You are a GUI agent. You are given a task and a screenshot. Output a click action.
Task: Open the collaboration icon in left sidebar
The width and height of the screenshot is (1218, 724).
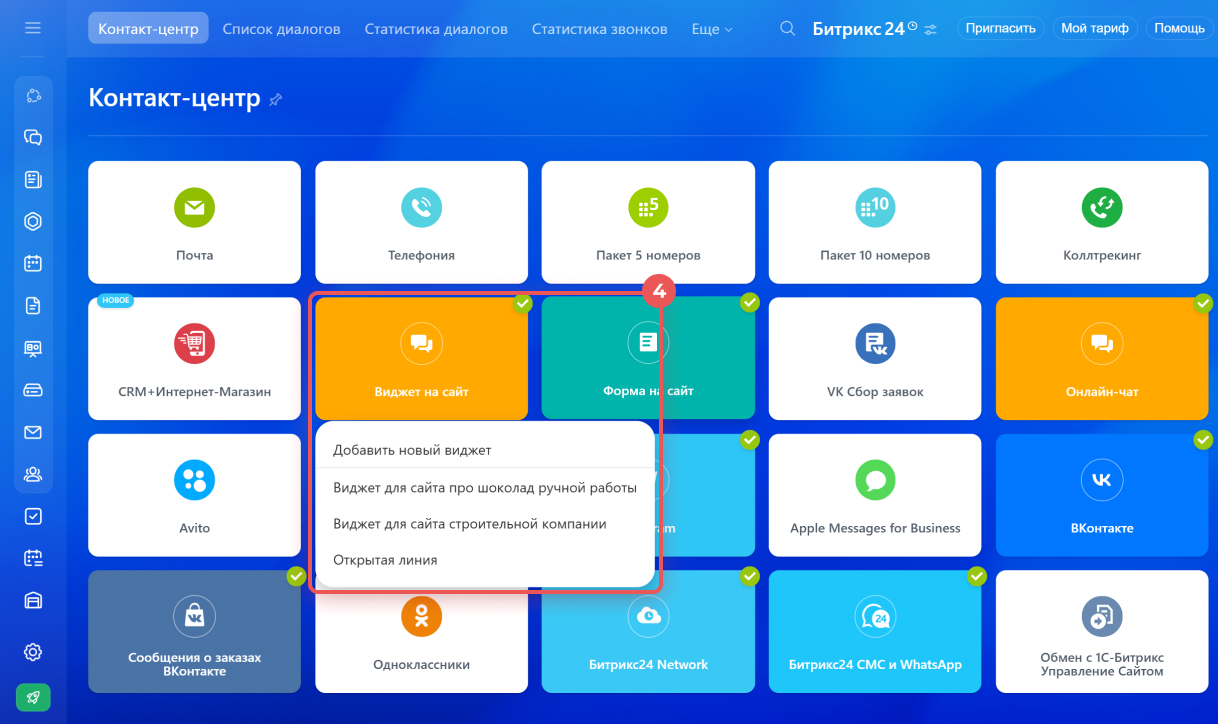33,96
